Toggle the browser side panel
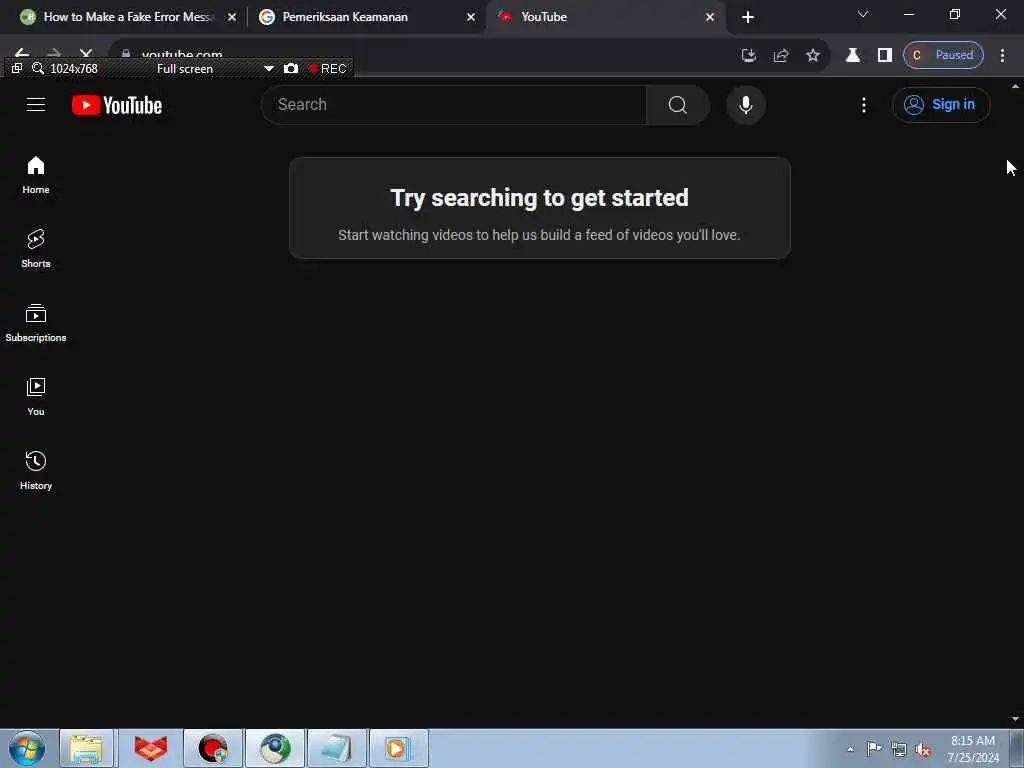1024x768 pixels. point(885,56)
